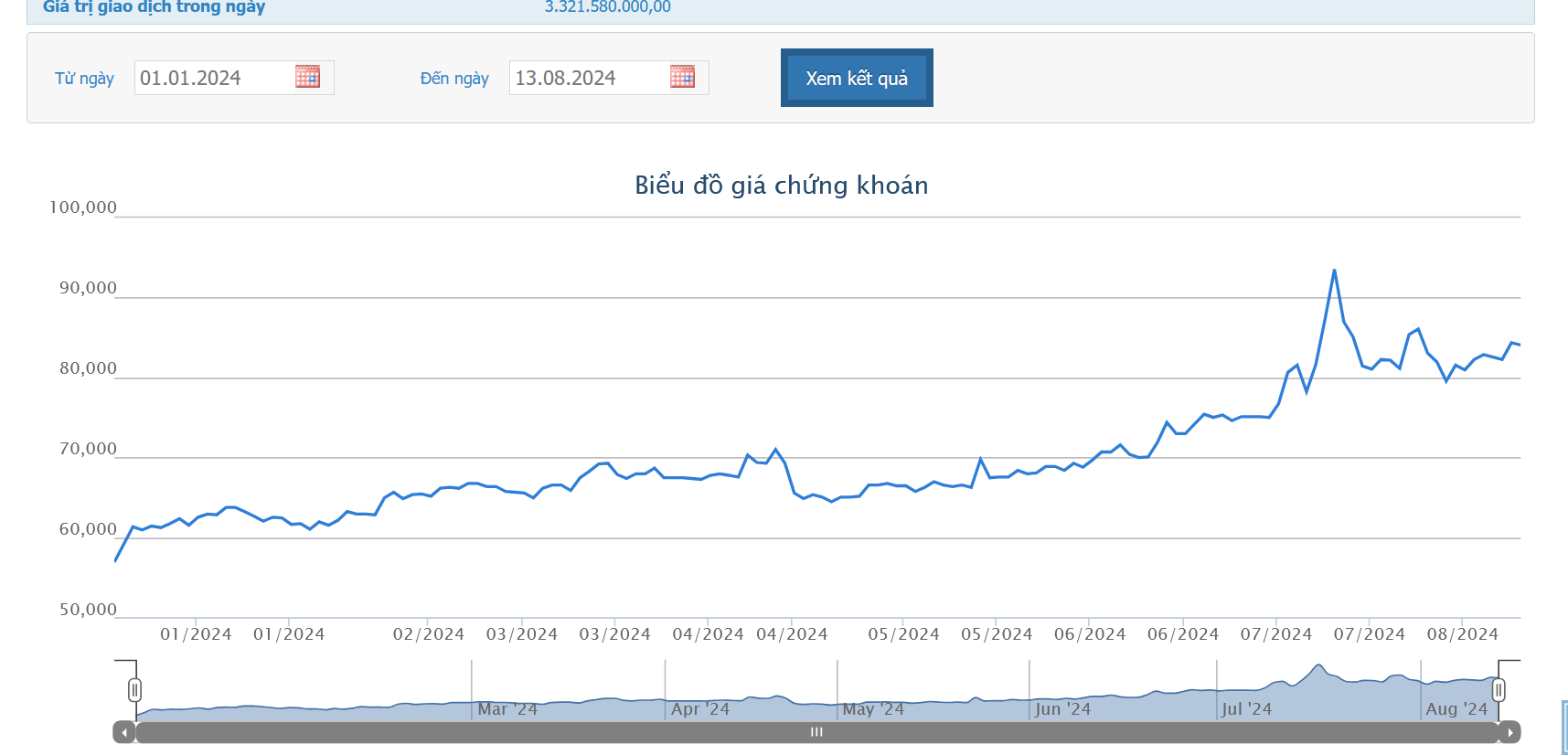Focus the Từ ngày date field
Image resolution: width=1568 pixels, height=755 pixels.
tap(215, 78)
